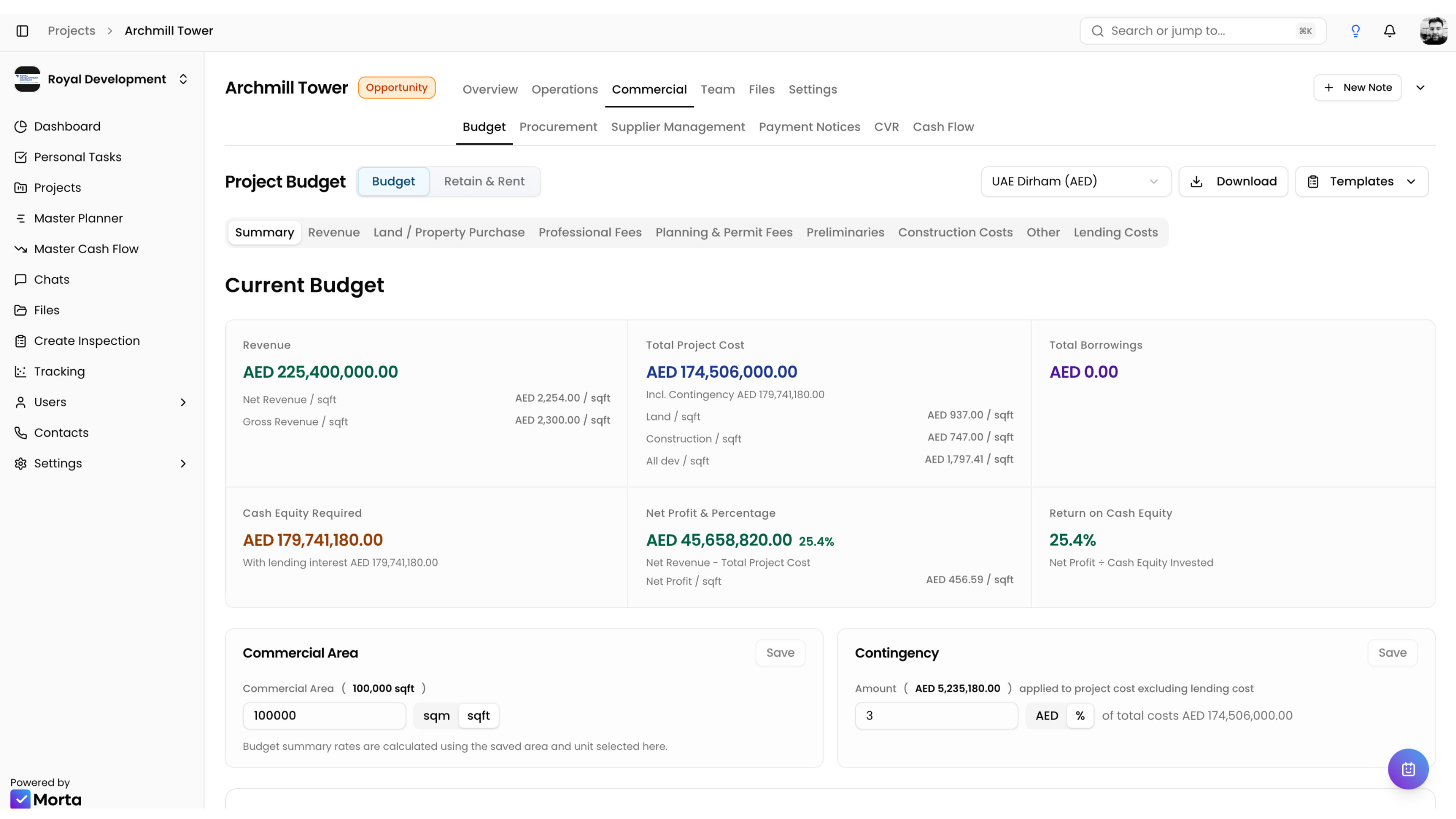The height and width of the screenshot is (819, 1456).
Task: Click the Net Profit value AED 45,658,820.00
Action: 719,540
